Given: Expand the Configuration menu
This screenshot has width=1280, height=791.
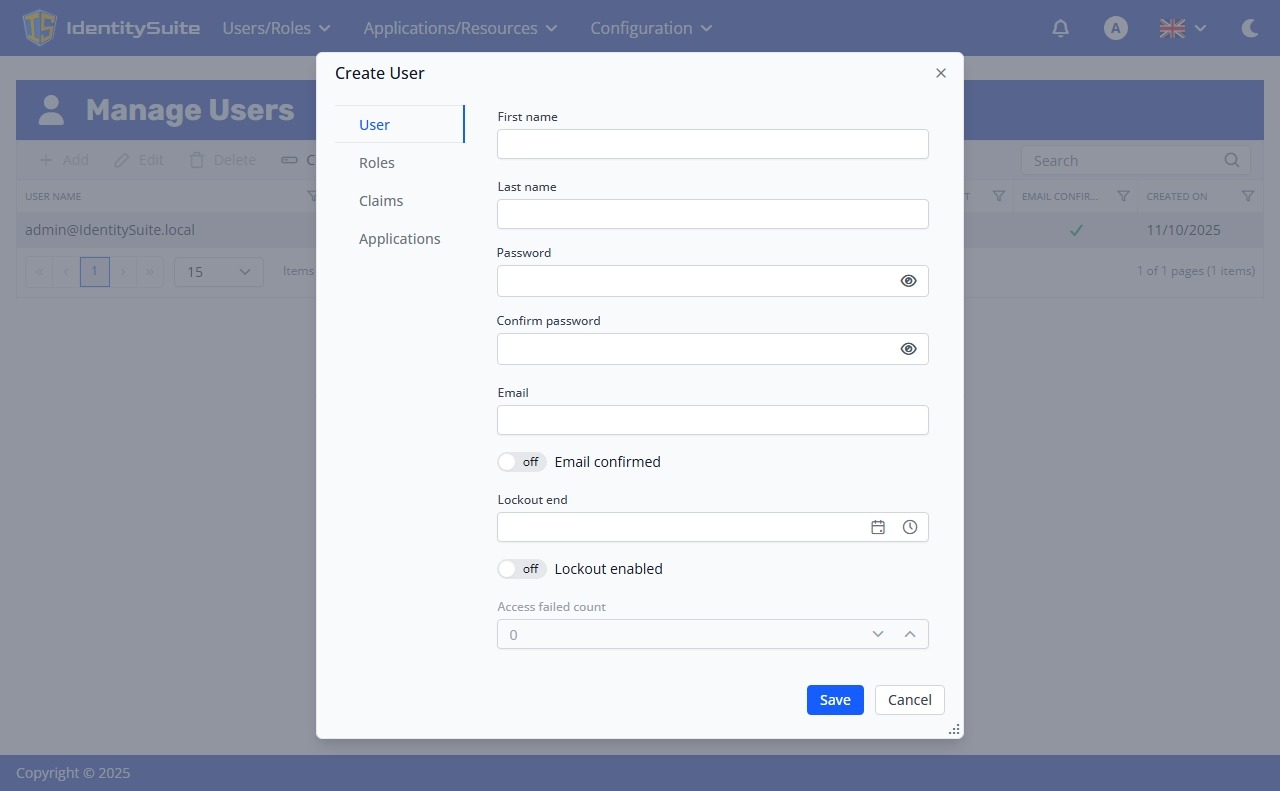Looking at the screenshot, I should click(x=650, y=28).
